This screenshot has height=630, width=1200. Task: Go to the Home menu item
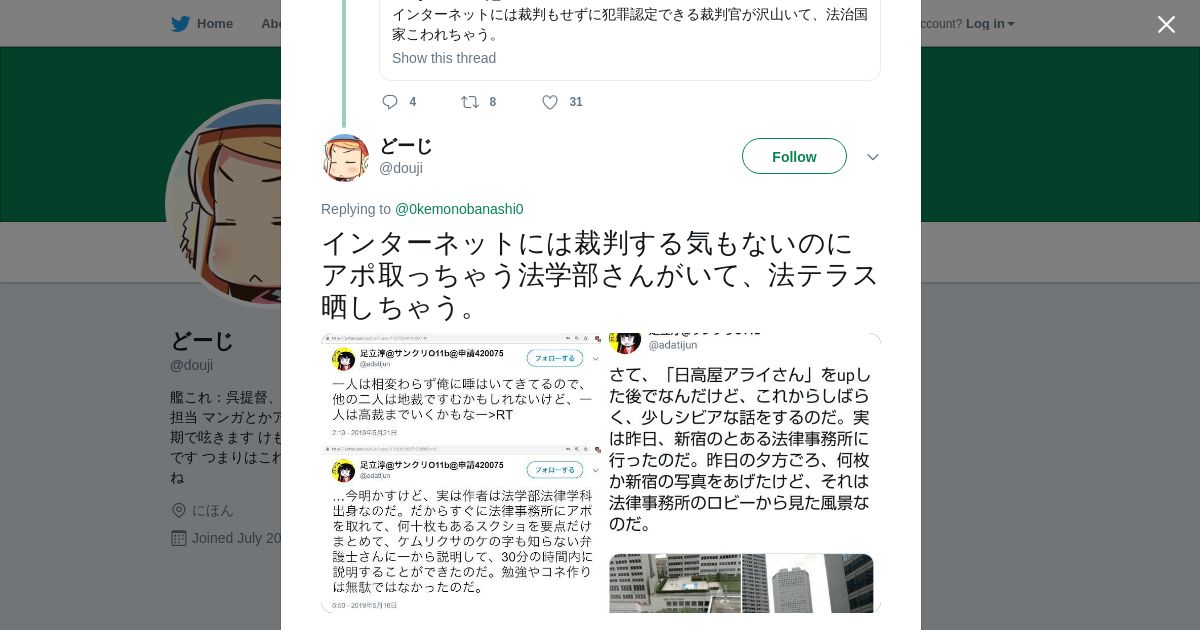tap(215, 24)
